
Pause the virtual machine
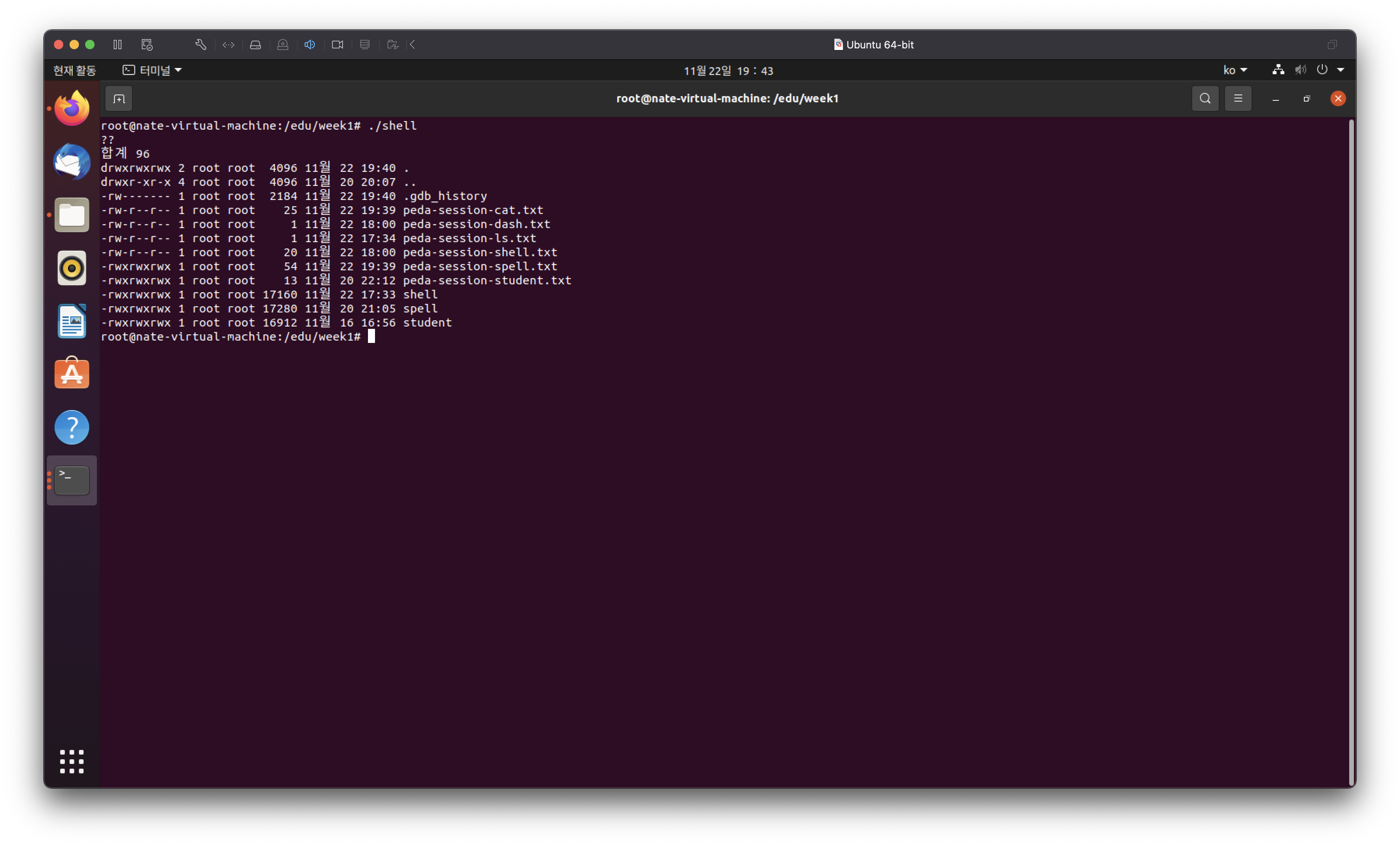click(118, 44)
